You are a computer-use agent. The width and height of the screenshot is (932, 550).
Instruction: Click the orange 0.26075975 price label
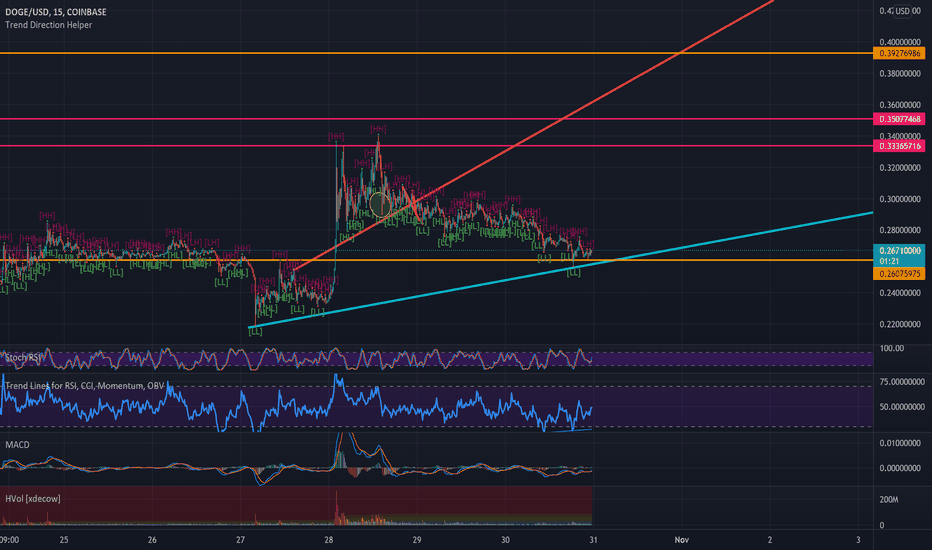899,274
